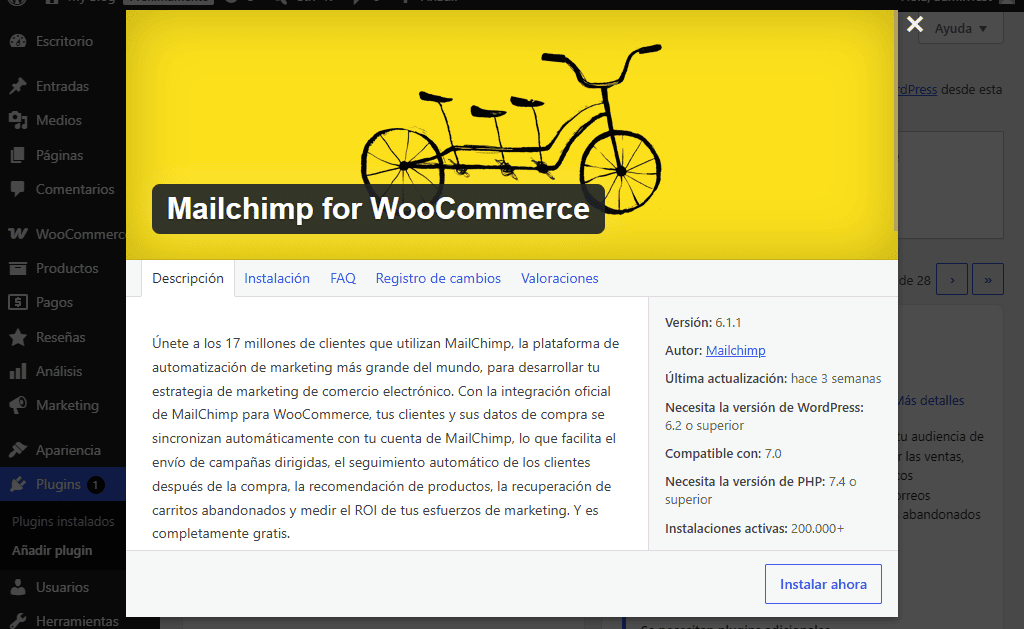
Task: Click Necesita la versión de PHP text
Action: [761, 491]
